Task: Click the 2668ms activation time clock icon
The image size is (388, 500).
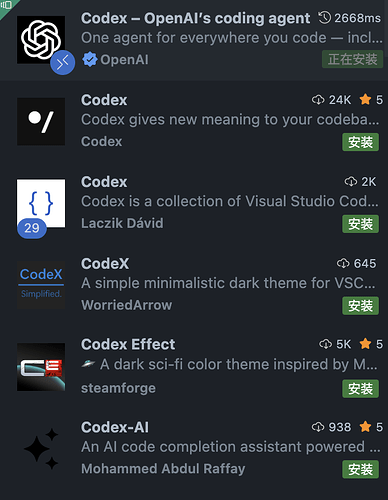Action: (x=324, y=18)
